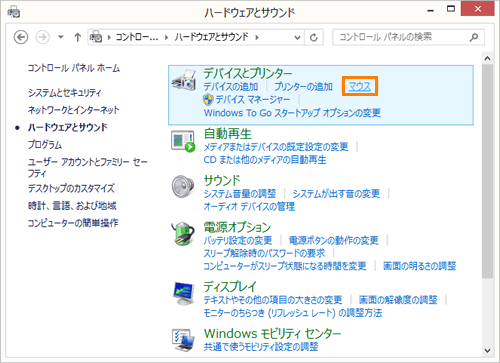500x363 pixels.
Task: Open コンピューターの簡単操作 in sidebar
Action: 73,223
